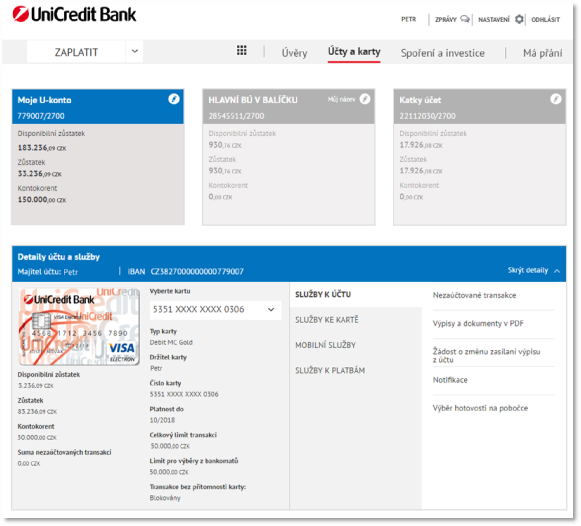Click the UniCredit Bank logo

(x=74, y=14)
